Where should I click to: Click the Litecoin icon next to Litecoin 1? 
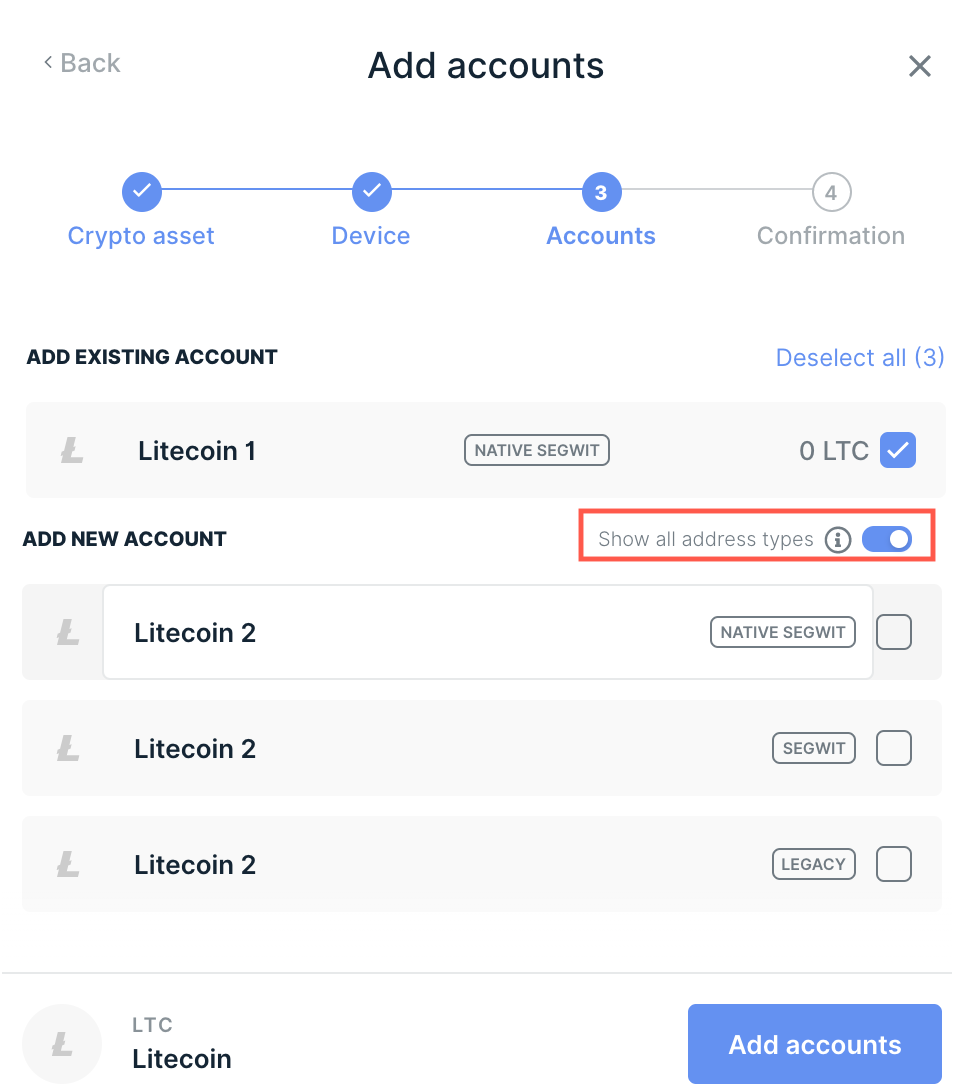click(70, 450)
